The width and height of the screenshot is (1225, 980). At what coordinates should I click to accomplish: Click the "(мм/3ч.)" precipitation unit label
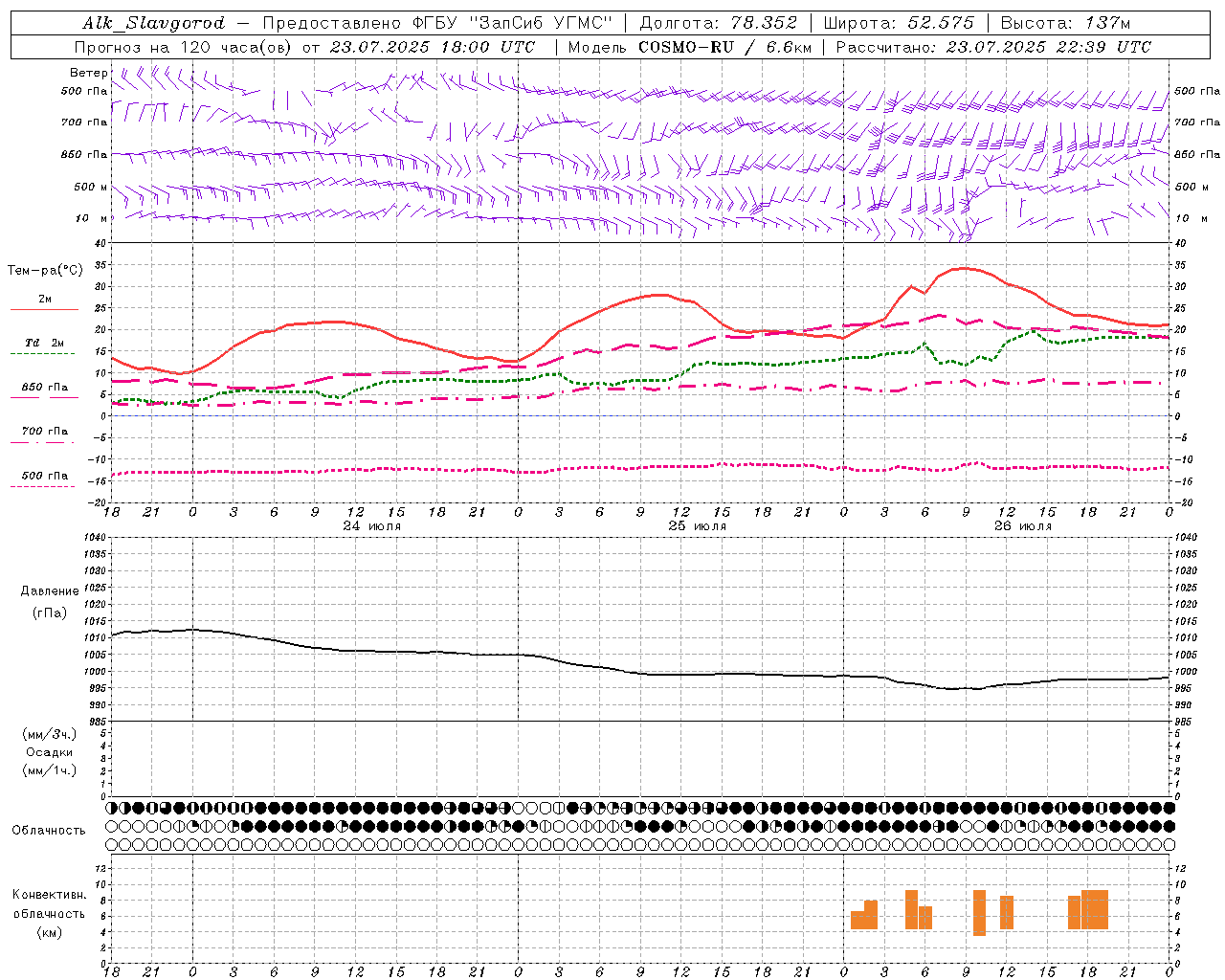tap(50, 734)
